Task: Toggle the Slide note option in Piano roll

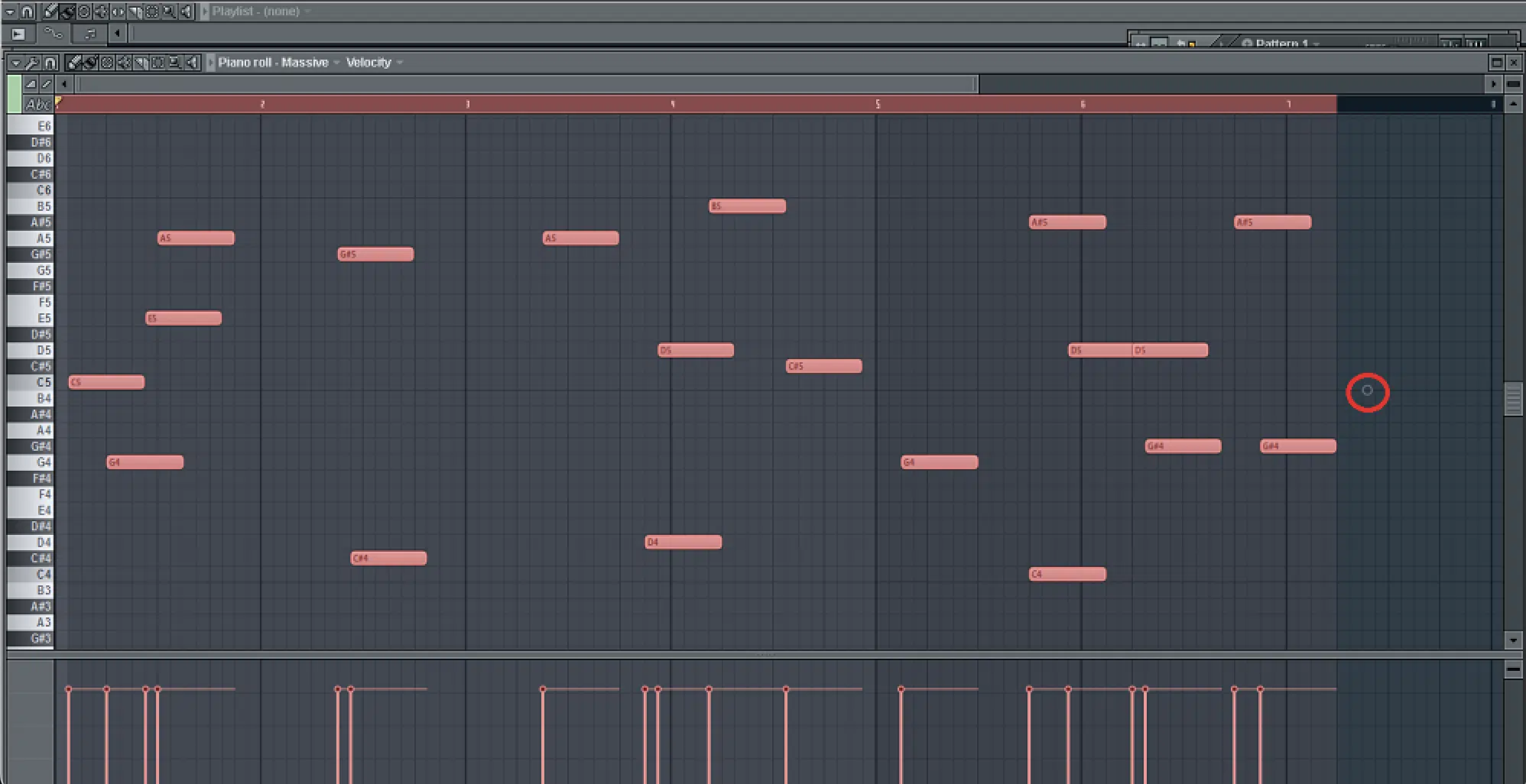Action: (x=31, y=84)
